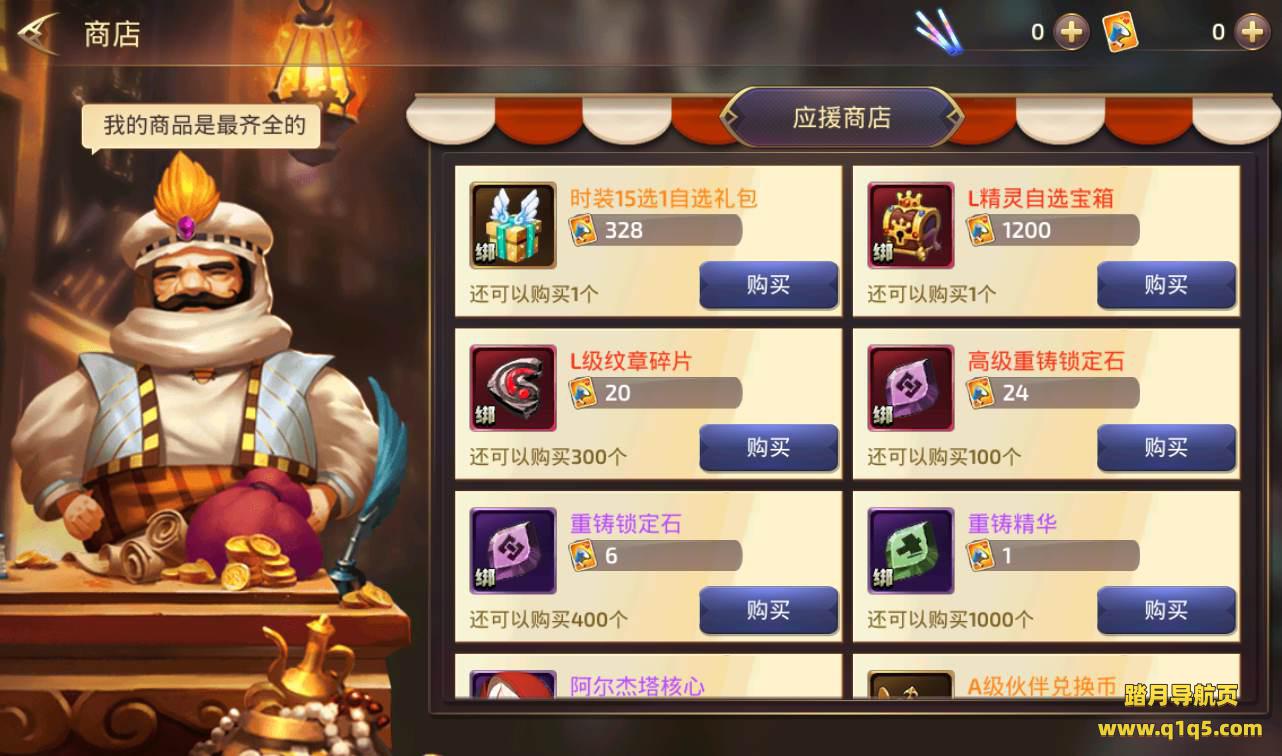Viewport: 1282px width, 756px height.
Task: Open the 时装15选1自选礼包 gift box icon
Action: coord(513,225)
